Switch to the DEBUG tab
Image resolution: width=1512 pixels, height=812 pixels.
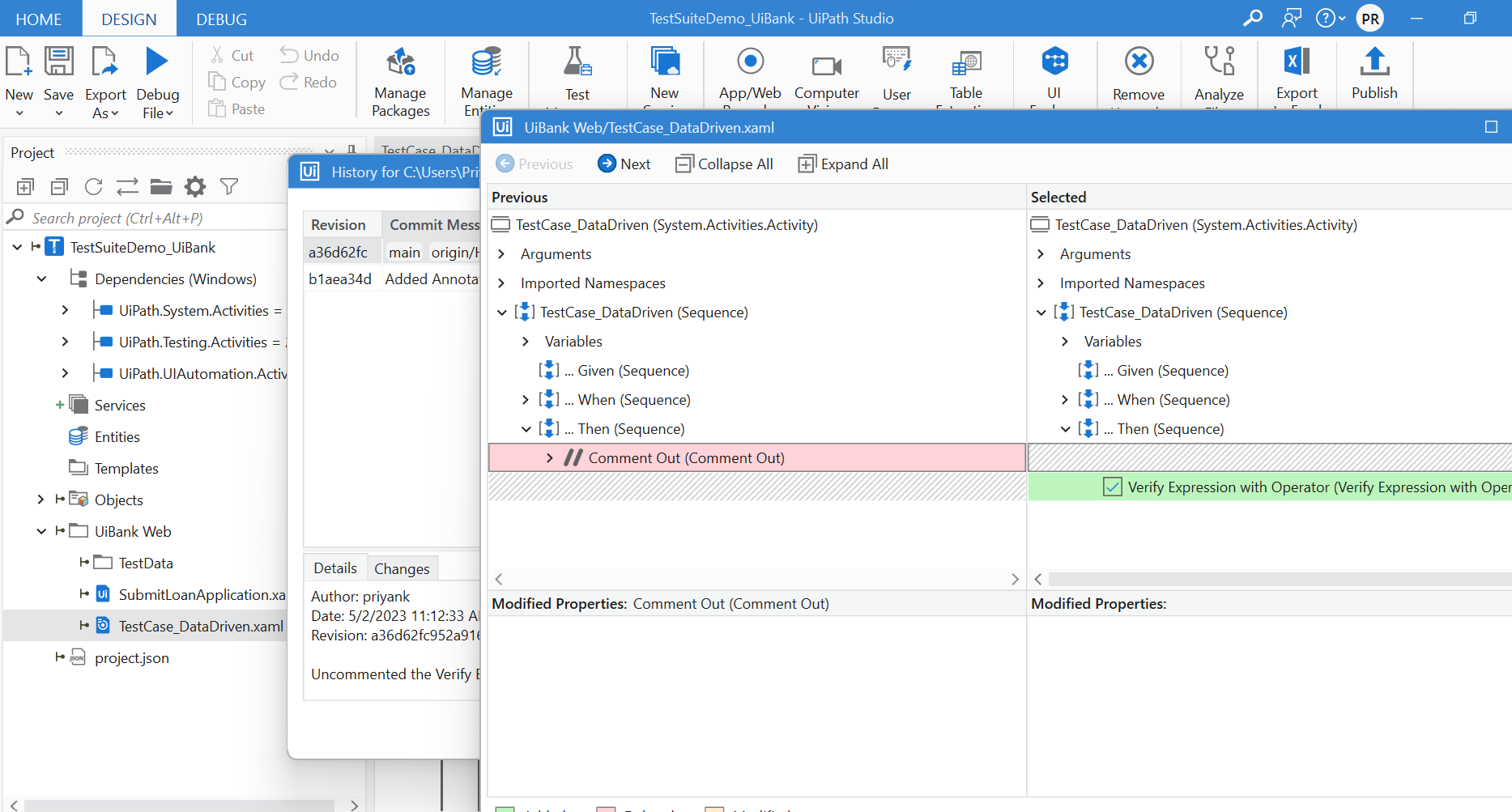[221, 19]
